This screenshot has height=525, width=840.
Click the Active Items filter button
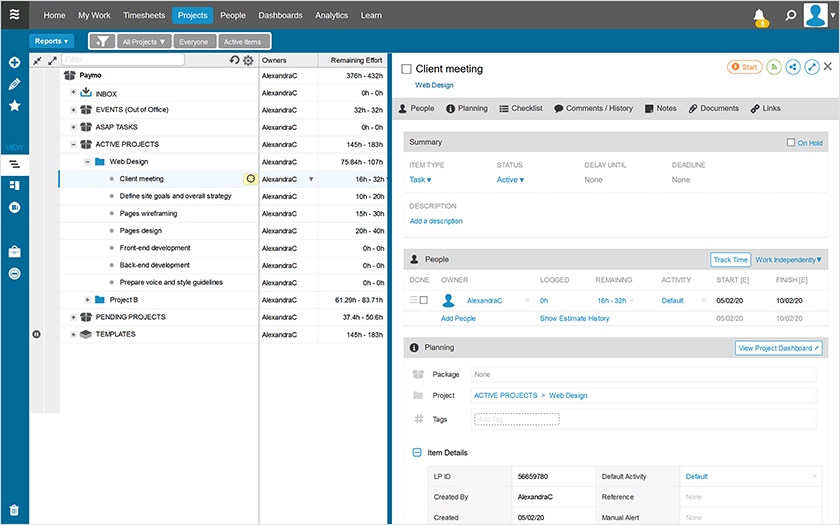pos(243,41)
